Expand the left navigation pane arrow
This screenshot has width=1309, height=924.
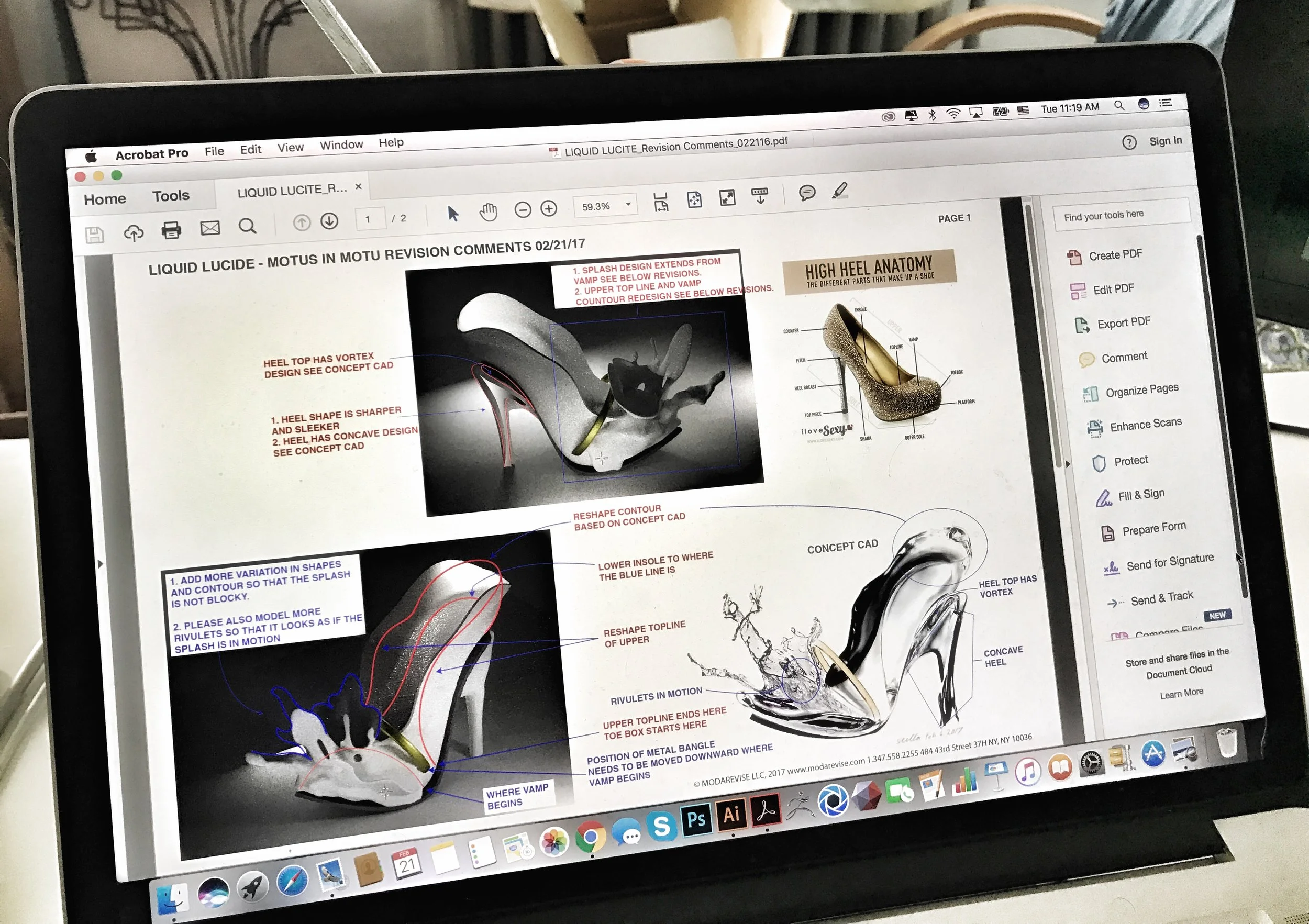coord(101,564)
